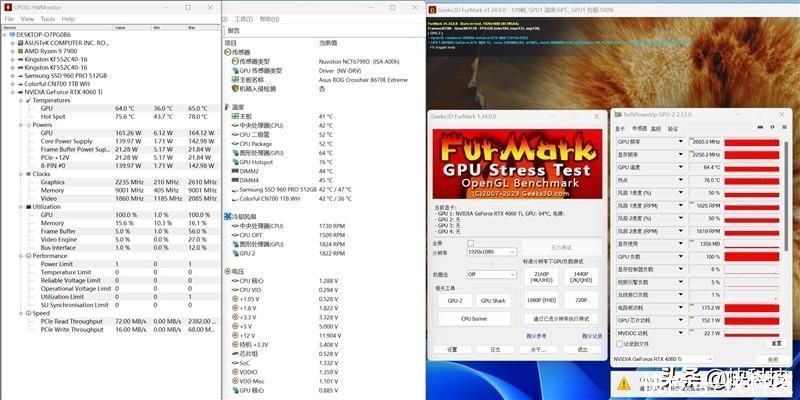The height and width of the screenshot is (400, 800).
Task: Click the AMD Ryzen 9 7900 CPU icon
Action: coord(20,51)
